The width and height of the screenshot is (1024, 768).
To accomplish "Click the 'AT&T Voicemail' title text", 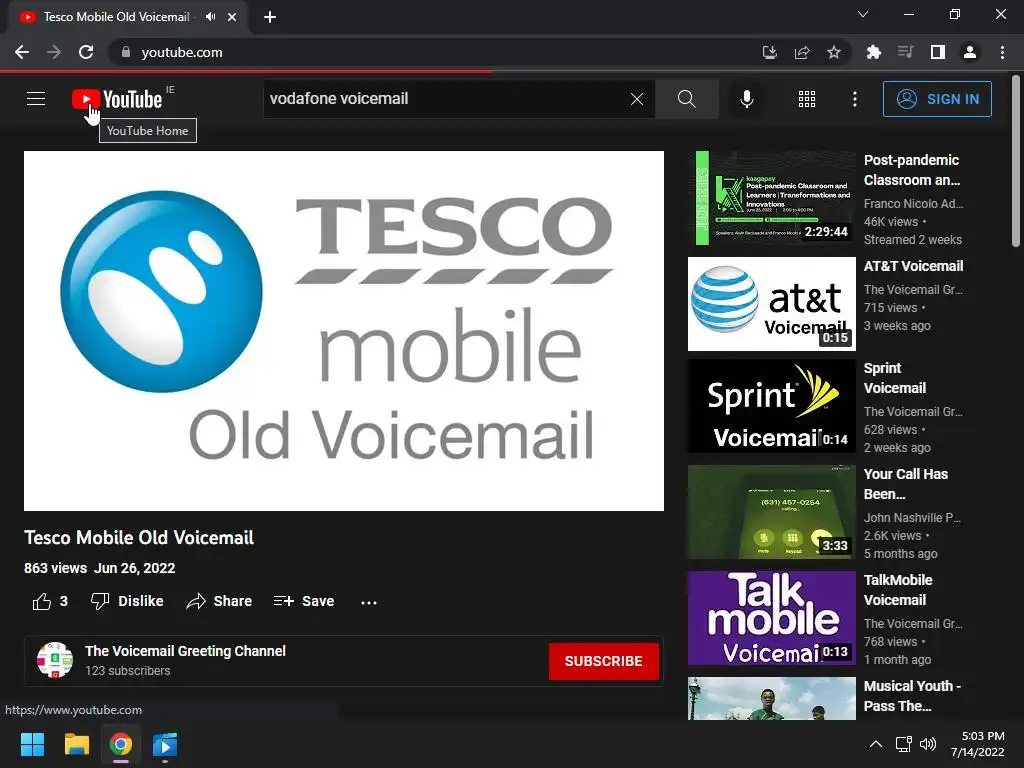I will (x=913, y=266).
